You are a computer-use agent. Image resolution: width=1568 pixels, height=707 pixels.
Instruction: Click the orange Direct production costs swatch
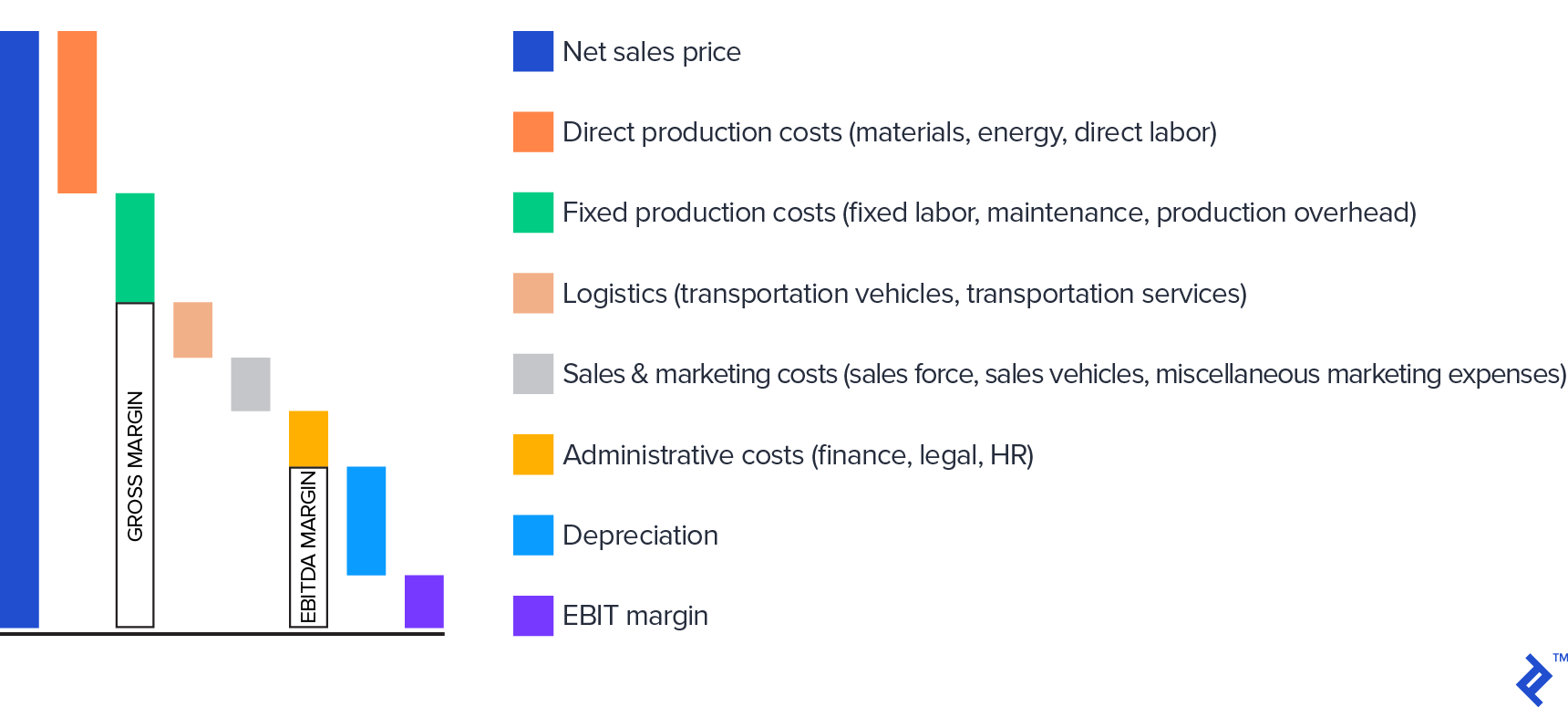[533, 131]
